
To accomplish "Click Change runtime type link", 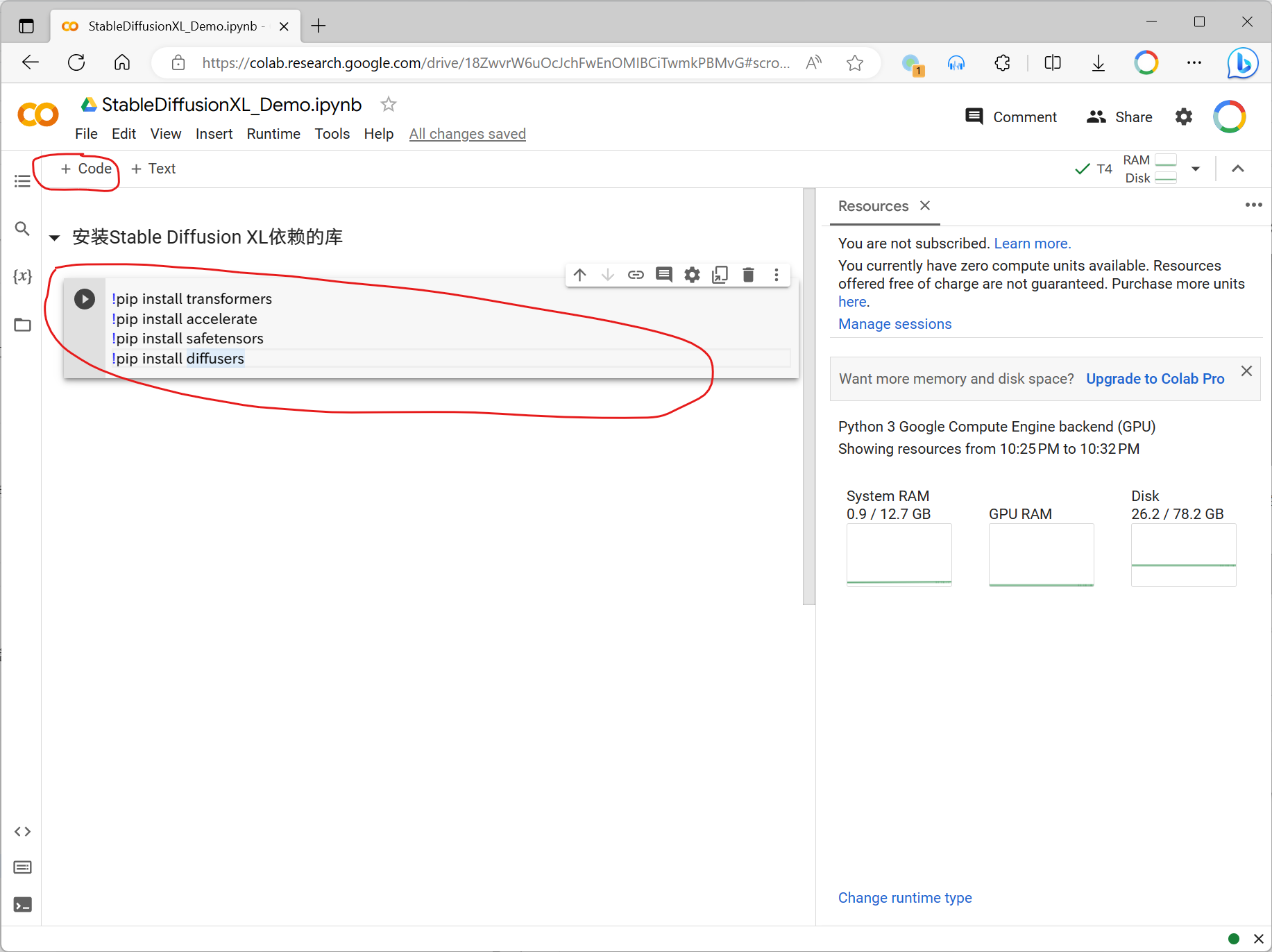I will pyautogui.click(x=905, y=898).
